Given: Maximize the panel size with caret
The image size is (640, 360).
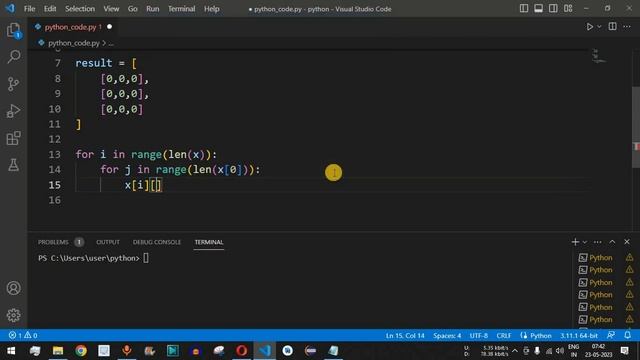Looking at the screenshot, I should pos(612,242).
